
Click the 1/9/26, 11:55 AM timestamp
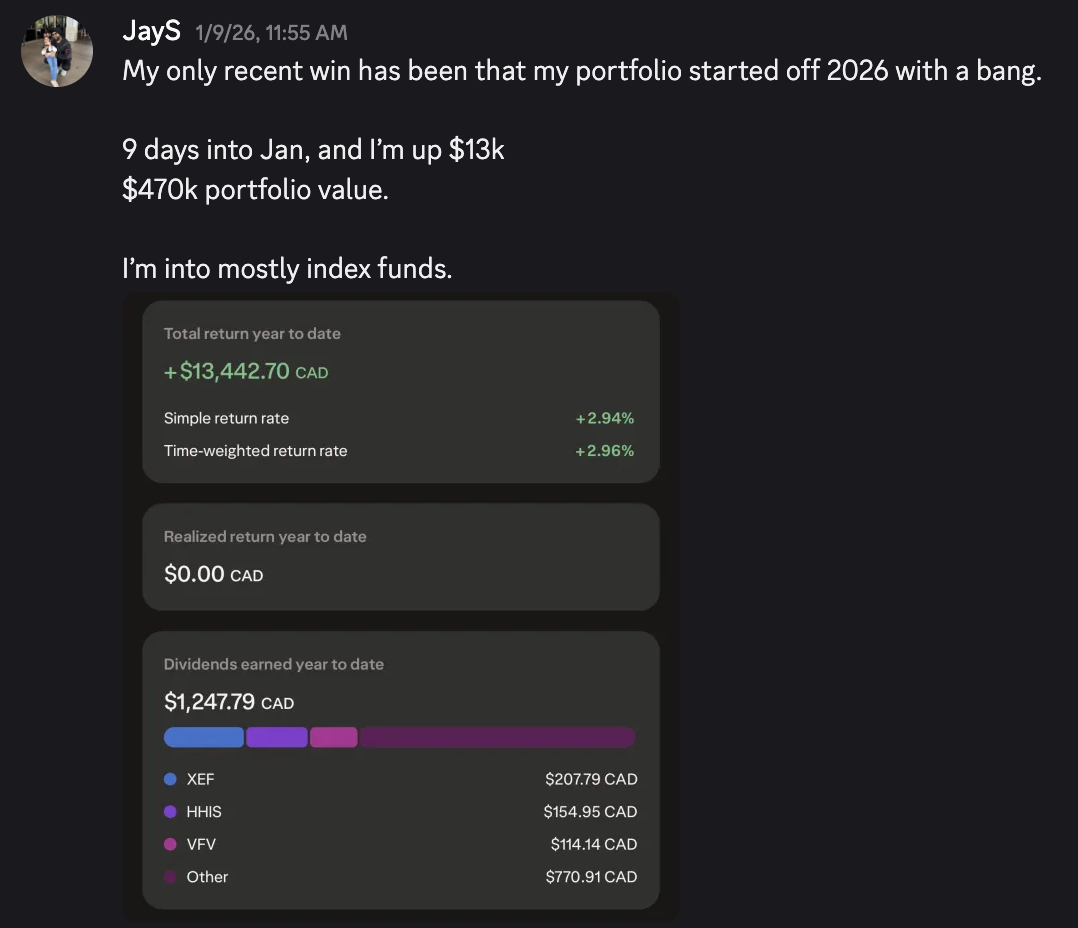pos(272,32)
